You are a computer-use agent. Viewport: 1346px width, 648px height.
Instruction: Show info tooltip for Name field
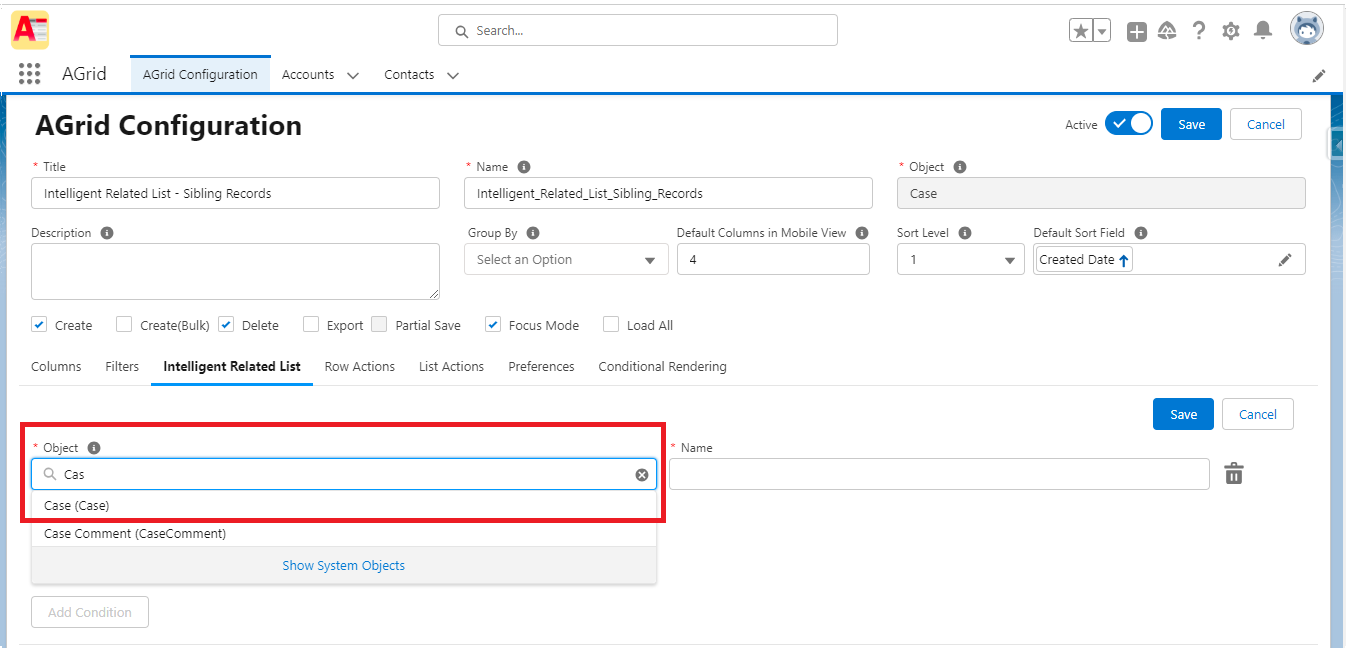[x=524, y=167]
